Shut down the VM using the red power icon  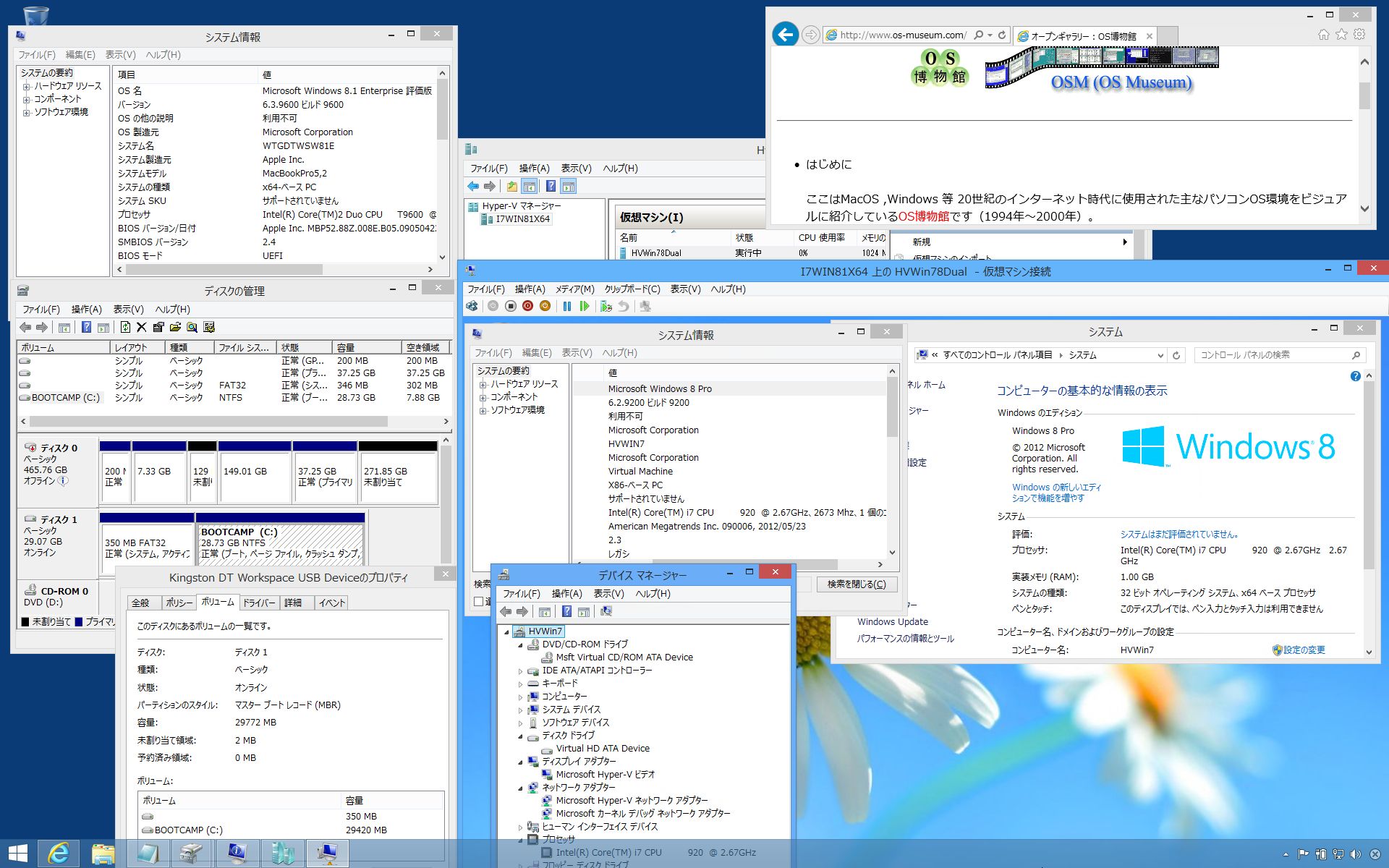[527, 306]
